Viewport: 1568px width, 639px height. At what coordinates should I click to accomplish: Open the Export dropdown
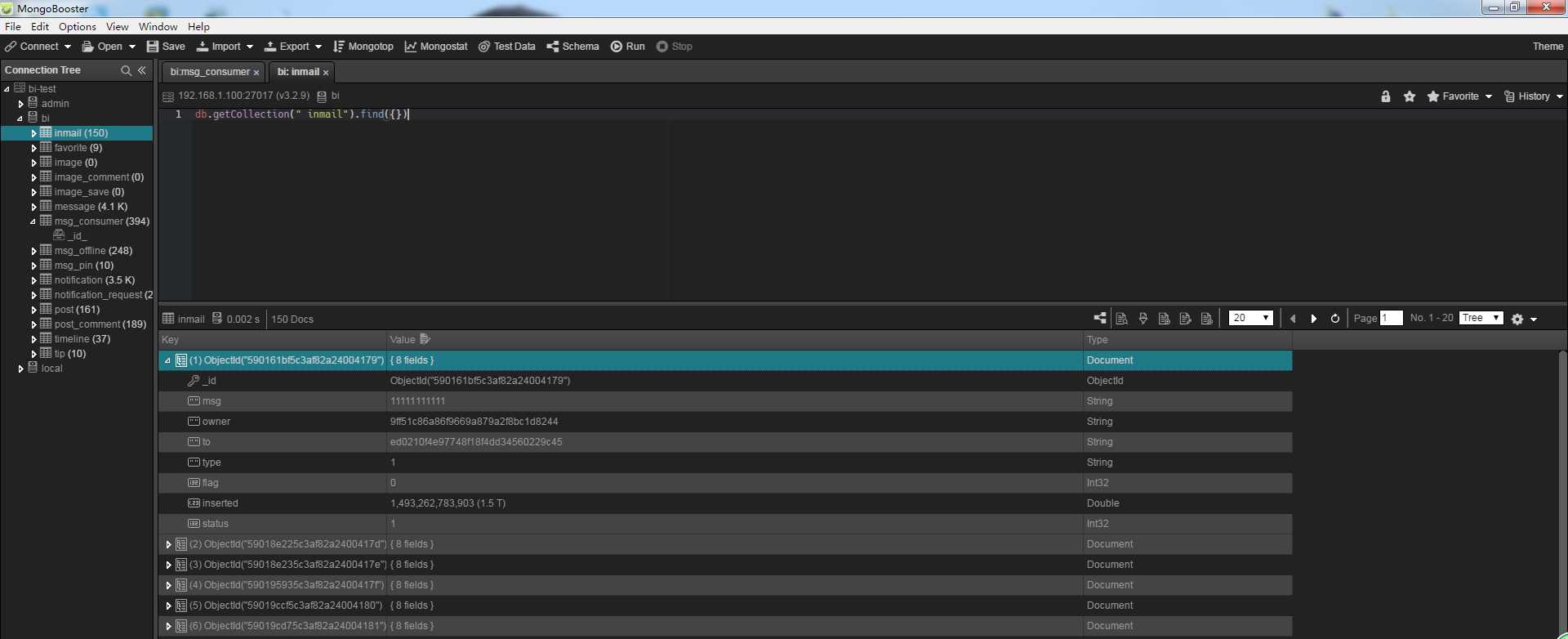pyautogui.click(x=293, y=47)
